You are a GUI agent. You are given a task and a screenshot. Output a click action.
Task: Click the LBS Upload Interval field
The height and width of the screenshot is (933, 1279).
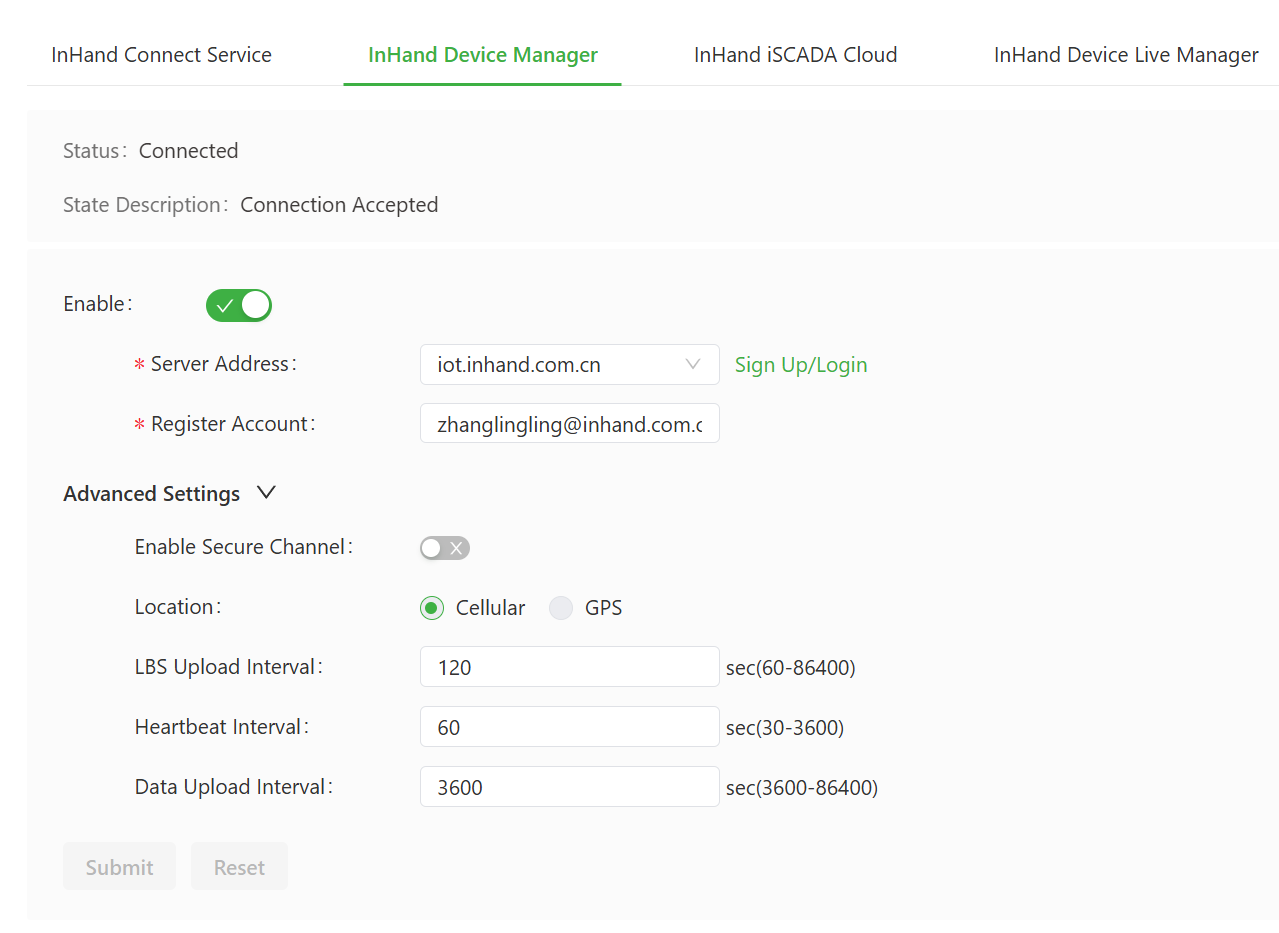pyautogui.click(x=569, y=667)
